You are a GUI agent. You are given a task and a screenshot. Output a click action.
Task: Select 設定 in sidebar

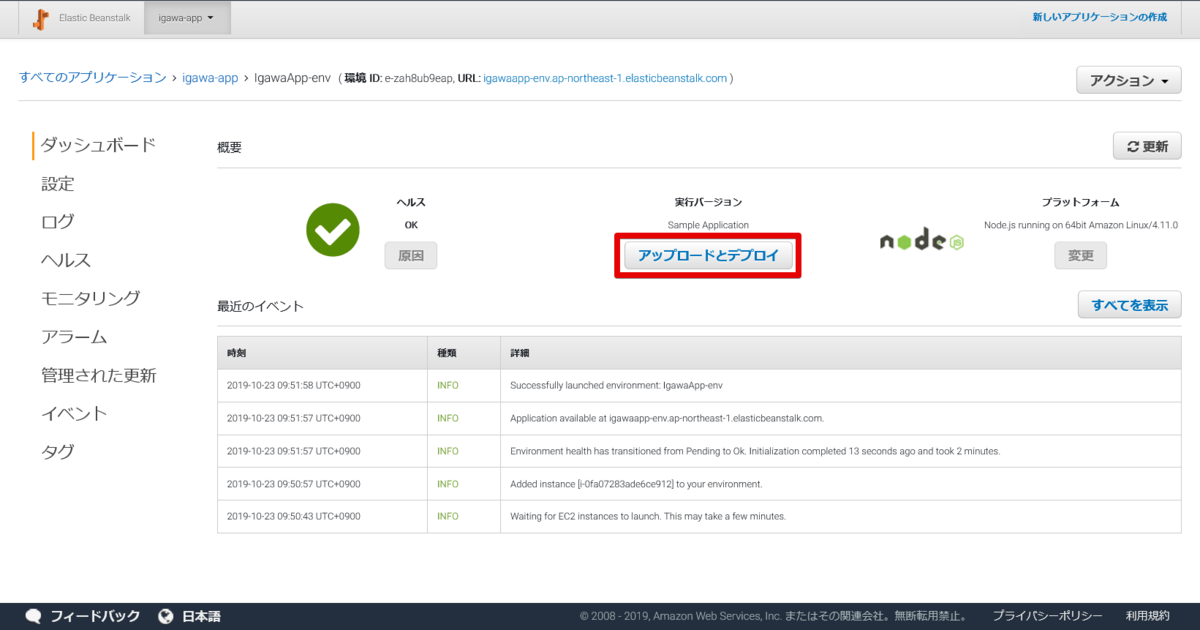(57, 184)
